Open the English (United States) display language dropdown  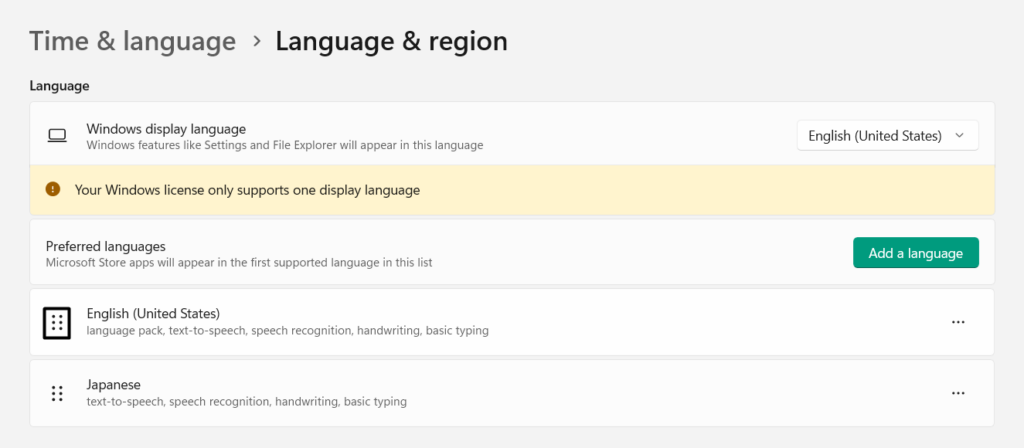tap(875, 136)
